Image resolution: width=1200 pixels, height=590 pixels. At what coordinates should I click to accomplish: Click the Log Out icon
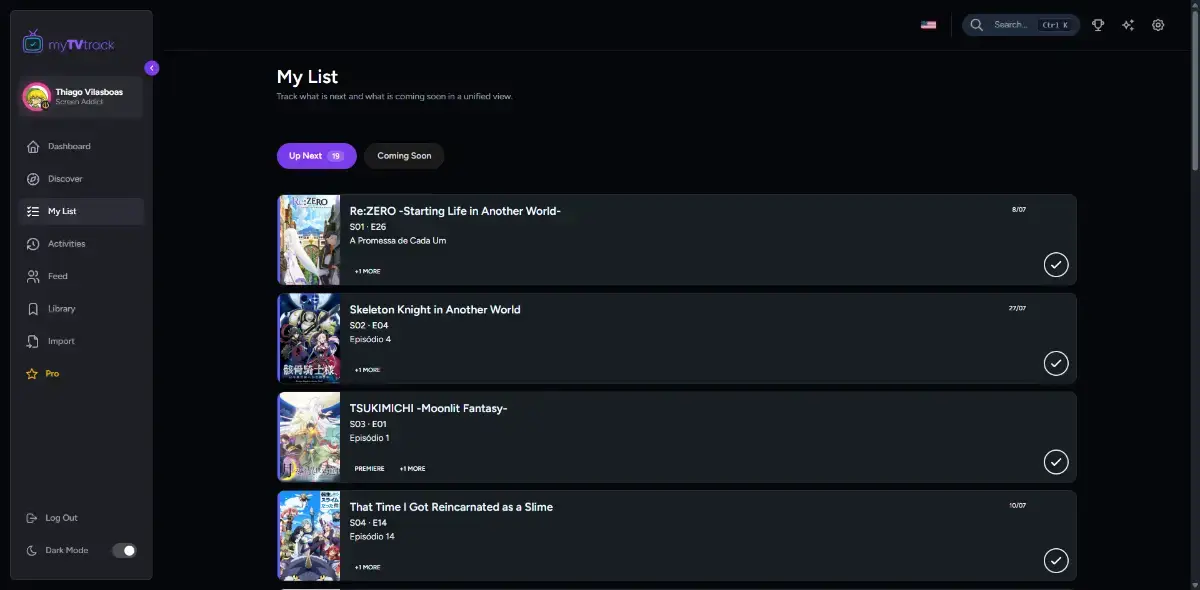32,518
